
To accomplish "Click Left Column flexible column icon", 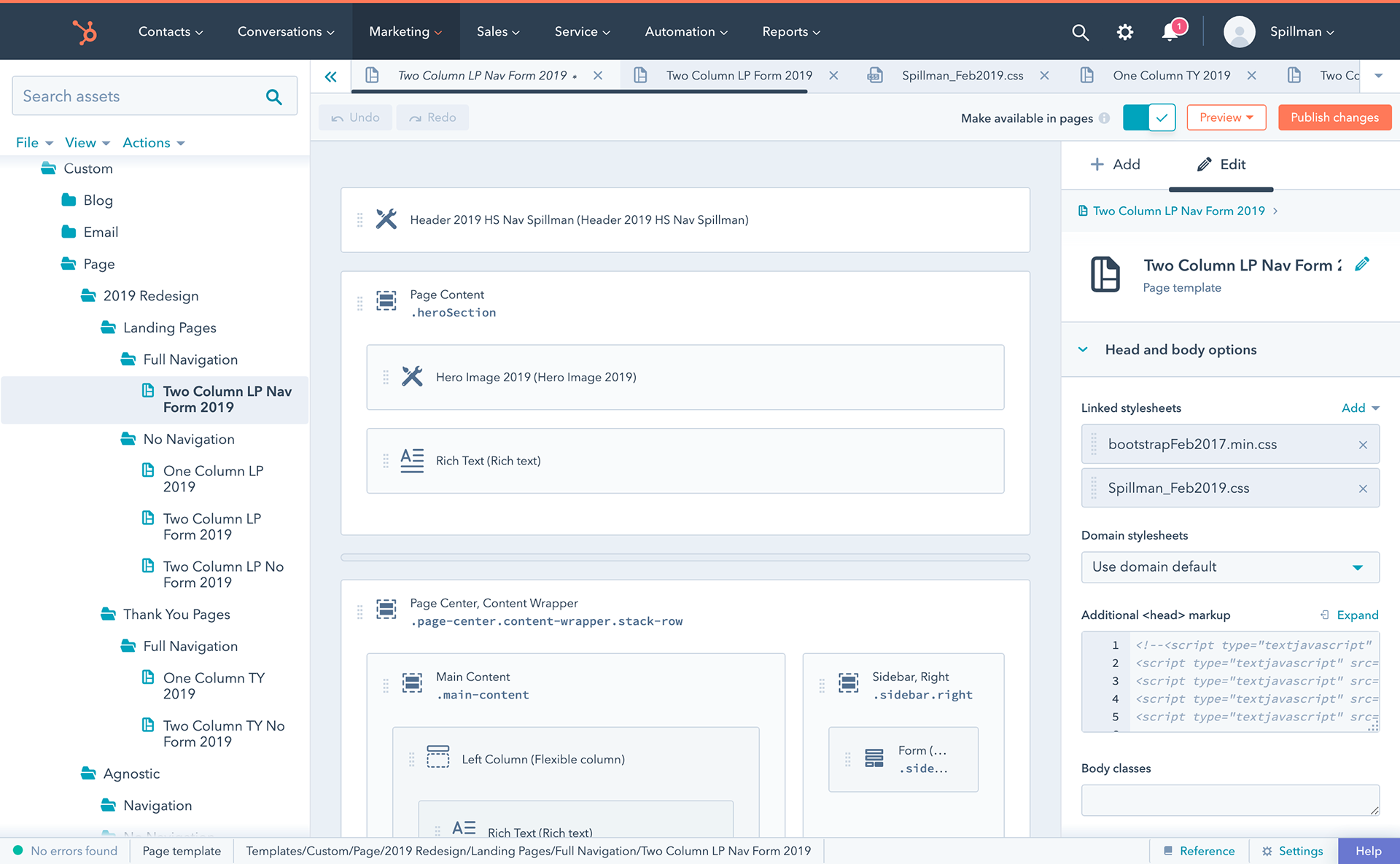I will [x=437, y=757].
